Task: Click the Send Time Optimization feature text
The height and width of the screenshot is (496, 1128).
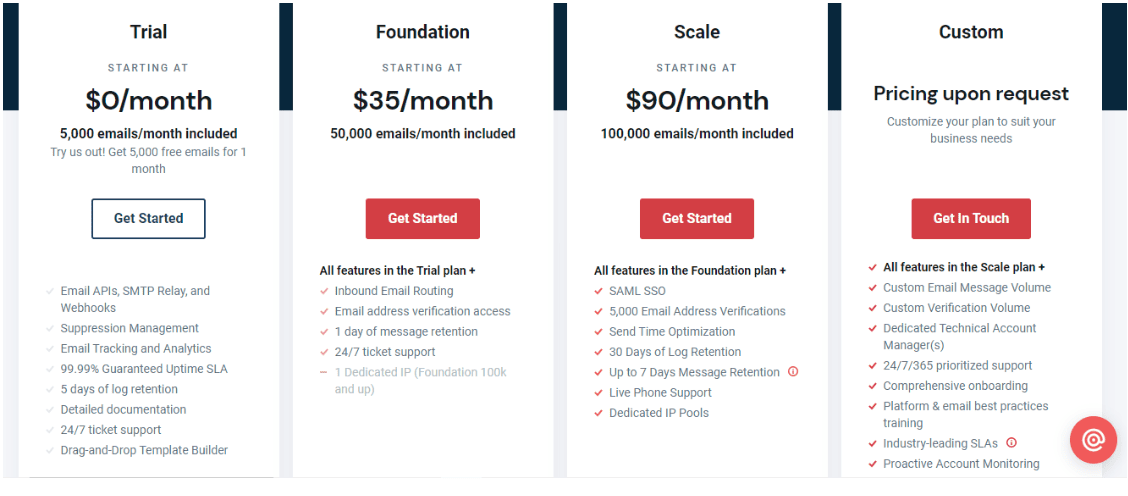Action: click(x=672, y=332)
